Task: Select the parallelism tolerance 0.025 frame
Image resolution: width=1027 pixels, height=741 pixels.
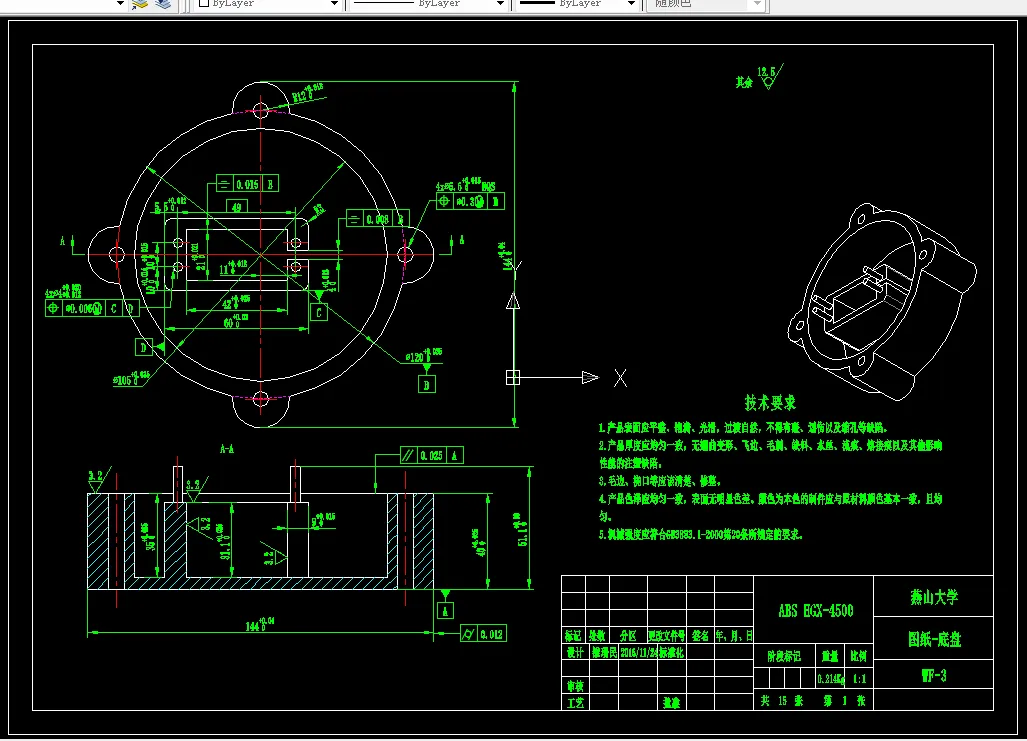Action: [432, 455]
